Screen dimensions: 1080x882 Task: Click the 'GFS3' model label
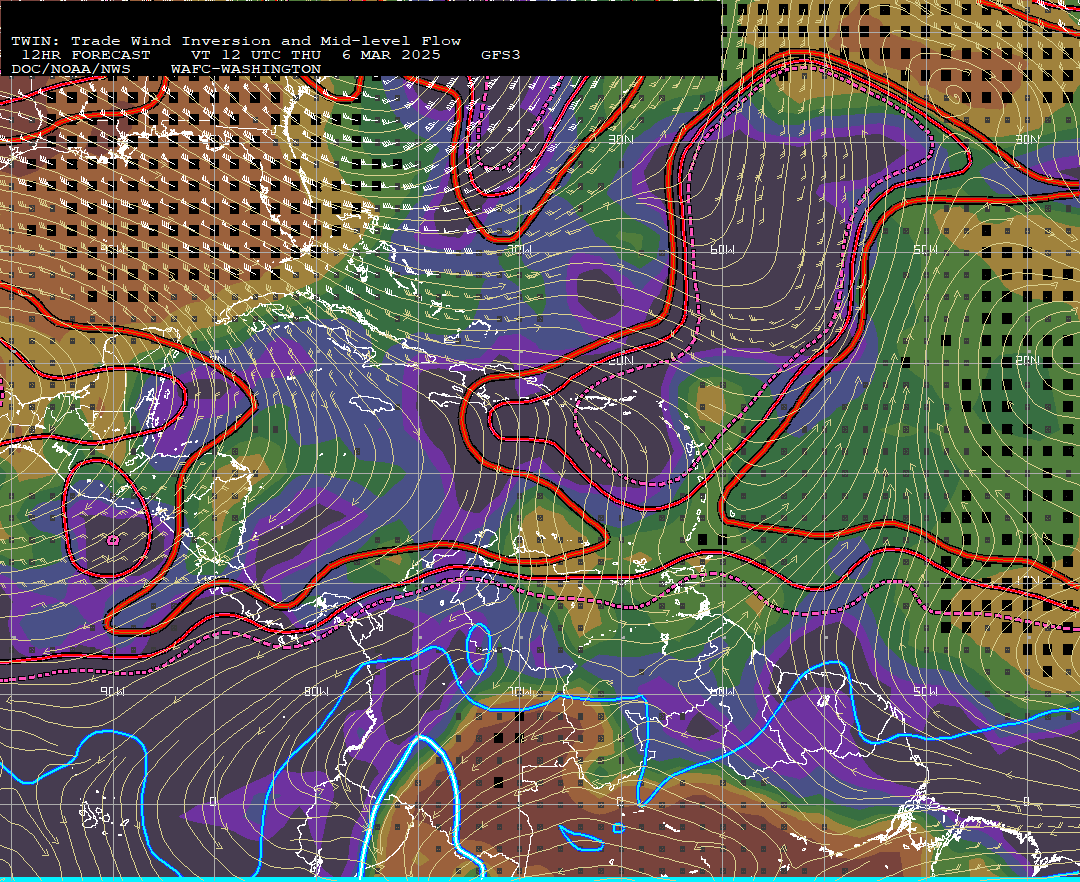pos(500,55)
